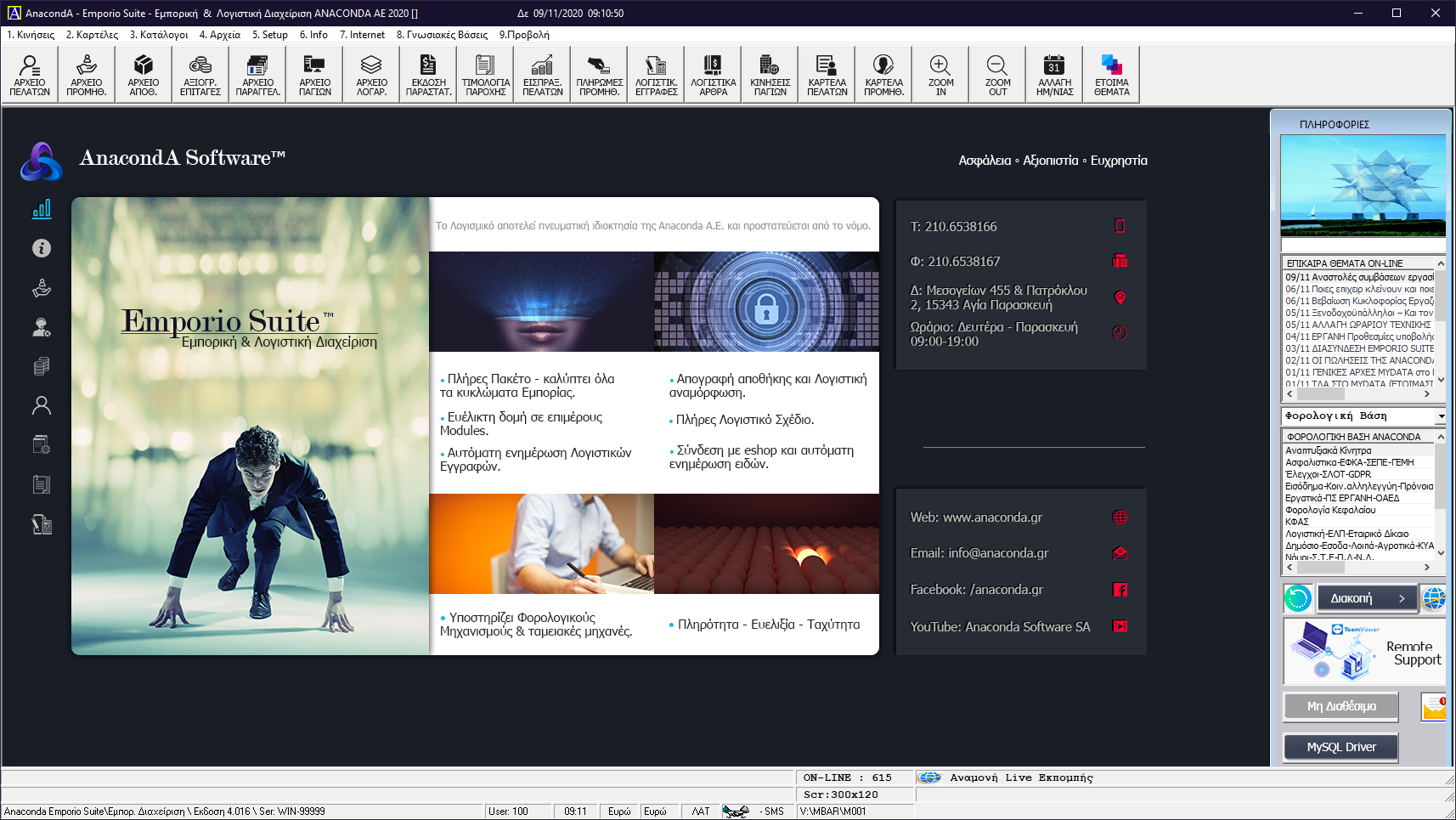Open ΑΡΧΕΙΟ ΠΑΡΑΓΓΕΛ. orders file
This screenshot has height=820, width=1456.
point(257,75)
